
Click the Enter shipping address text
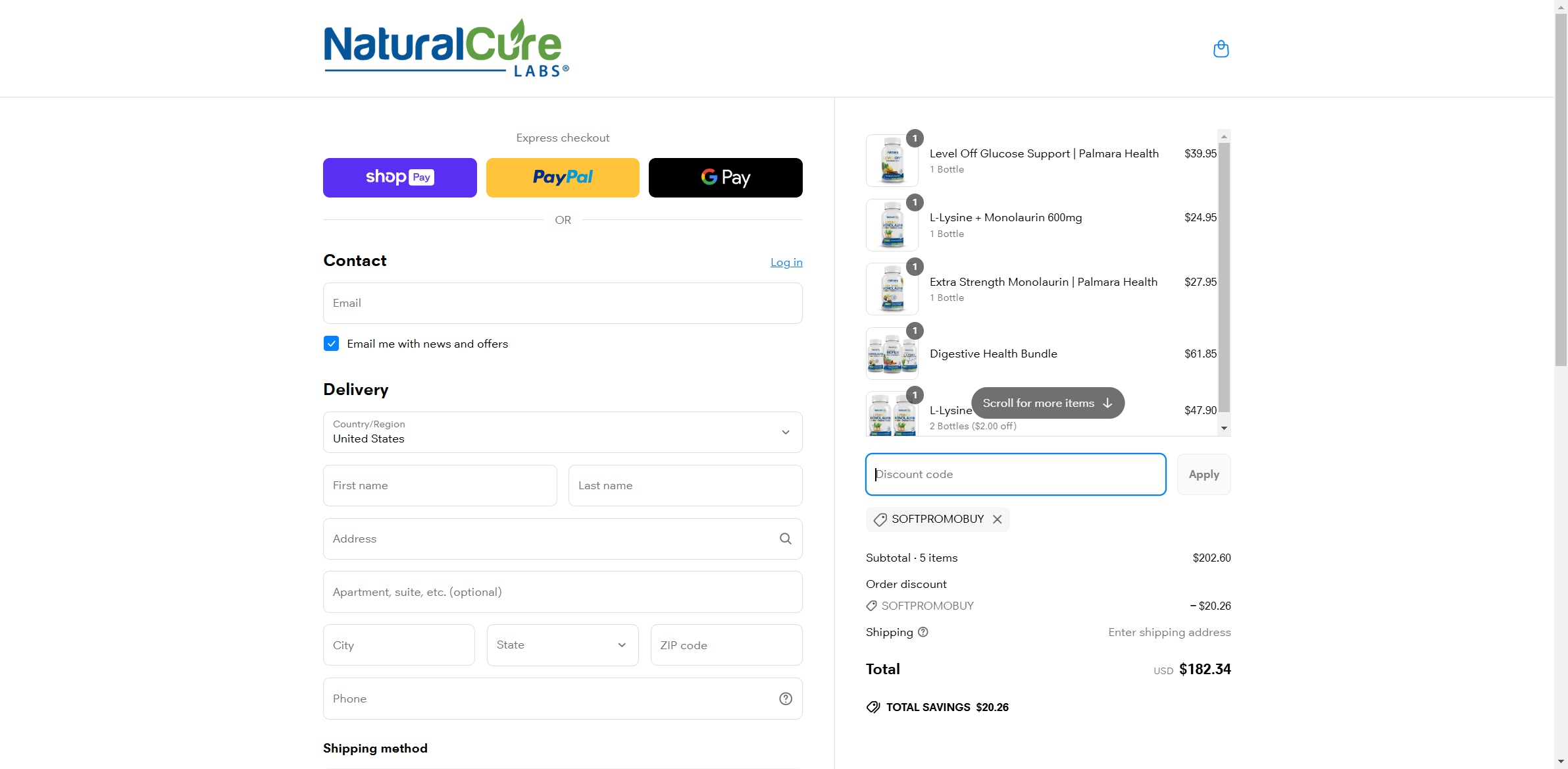1169,632
